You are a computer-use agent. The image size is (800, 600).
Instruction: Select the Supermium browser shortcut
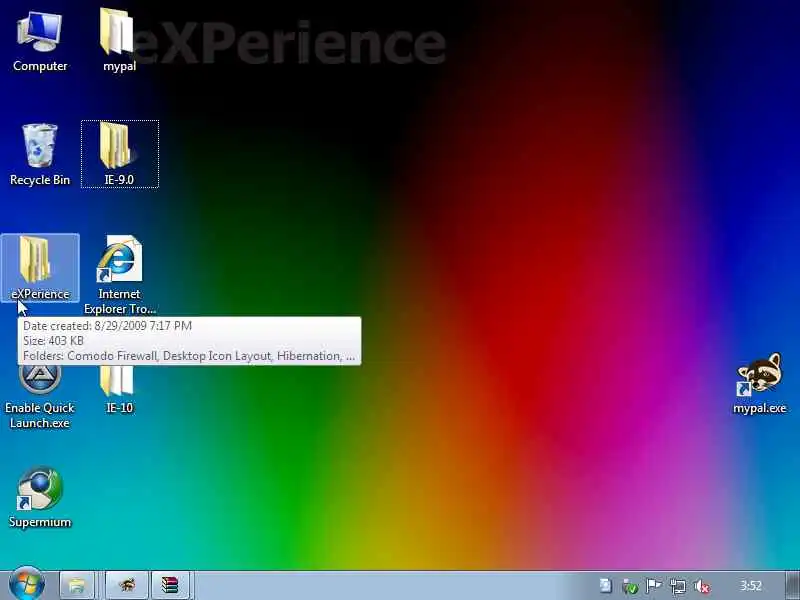pos(40,497)
